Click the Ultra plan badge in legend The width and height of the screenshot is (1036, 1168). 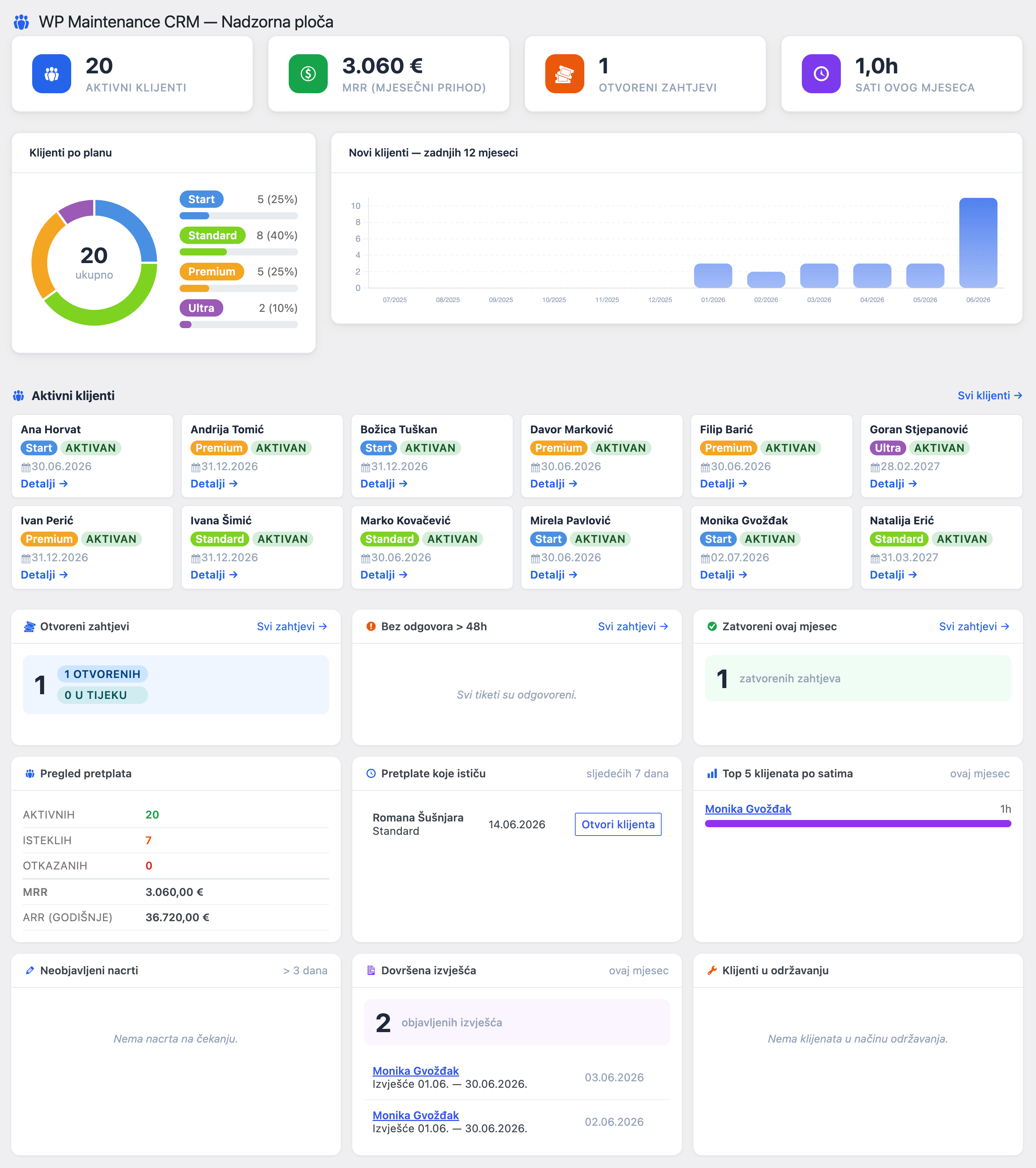[x=201, y=308]
